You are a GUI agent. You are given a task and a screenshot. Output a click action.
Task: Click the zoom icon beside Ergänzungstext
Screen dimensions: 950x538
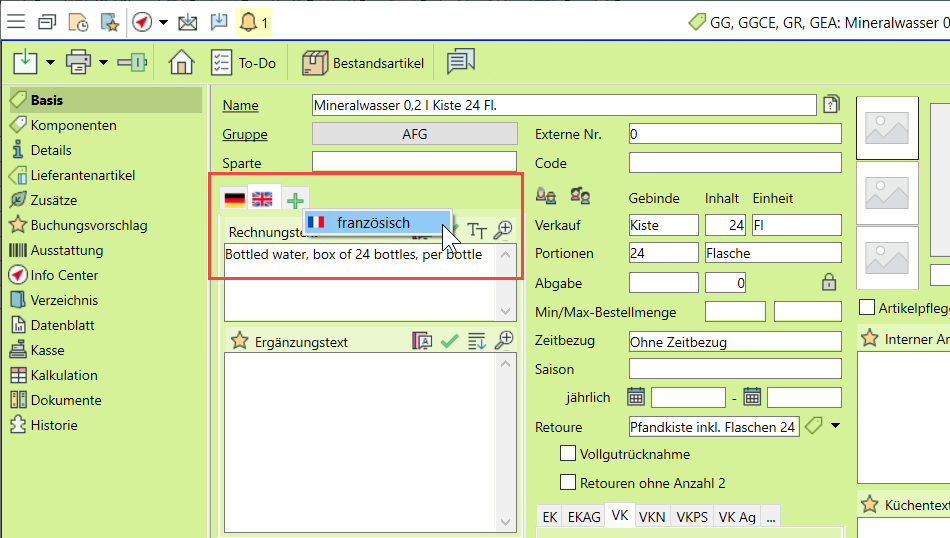coord(505,341)
